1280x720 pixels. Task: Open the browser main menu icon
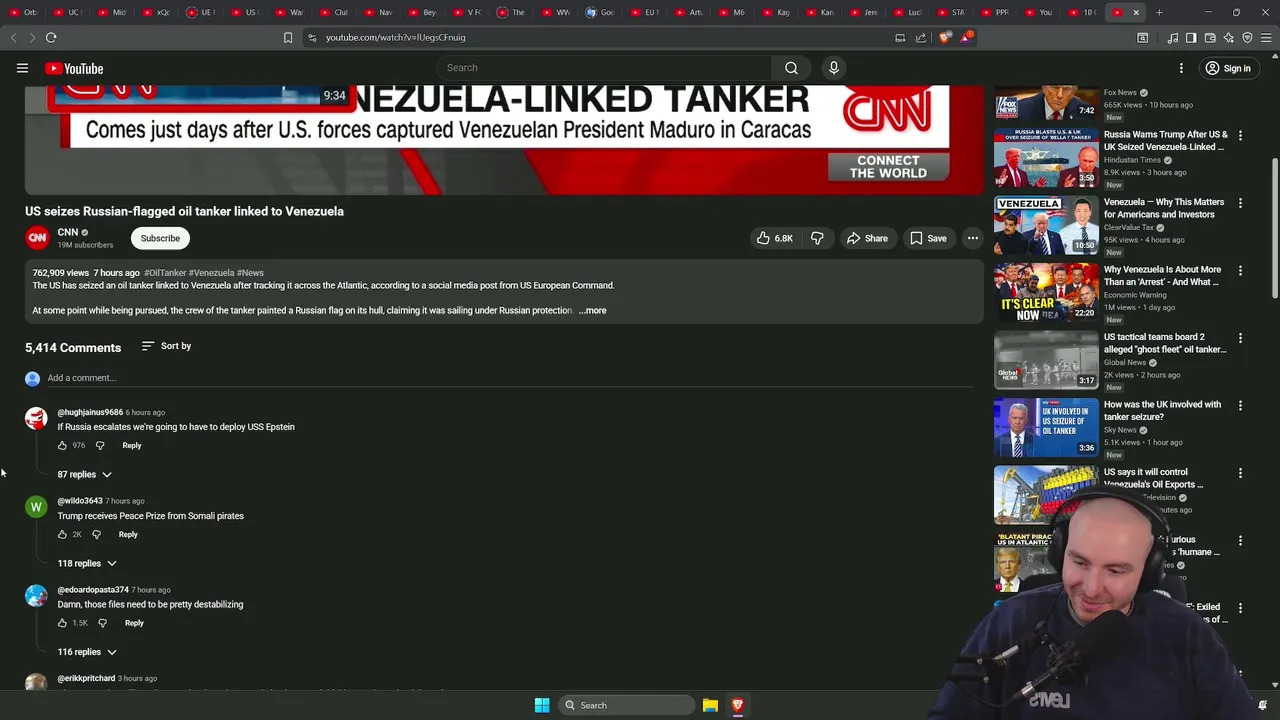click(1266, 38)
